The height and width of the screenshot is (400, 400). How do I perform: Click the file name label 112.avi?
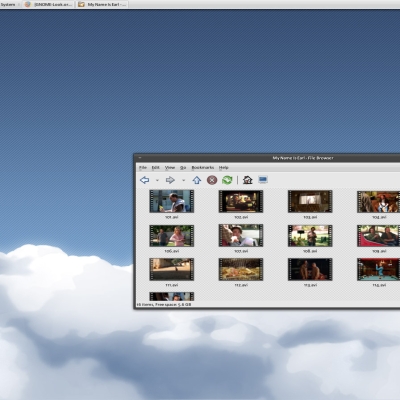(x=241, y=285)
